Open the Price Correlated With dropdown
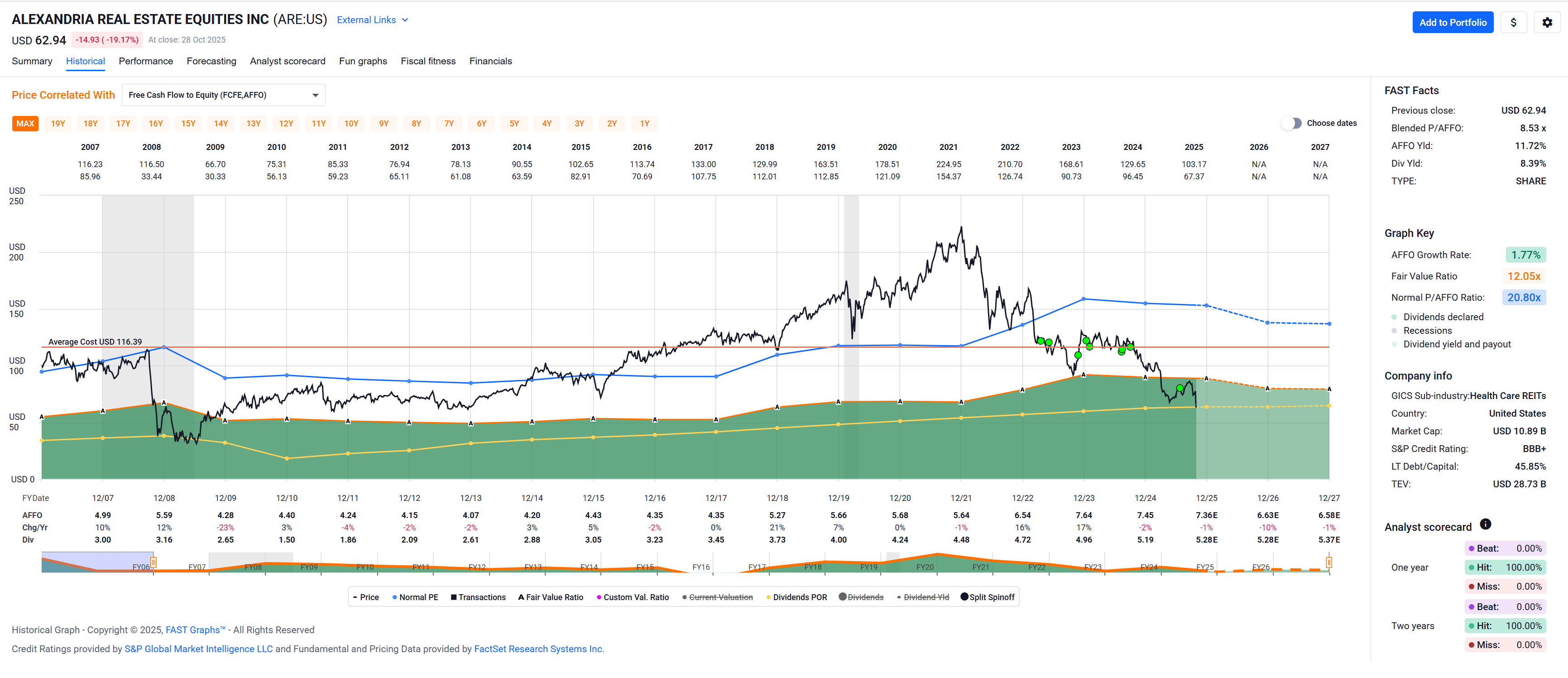Viewport: 1568px width, 678px height. (223, 95)
